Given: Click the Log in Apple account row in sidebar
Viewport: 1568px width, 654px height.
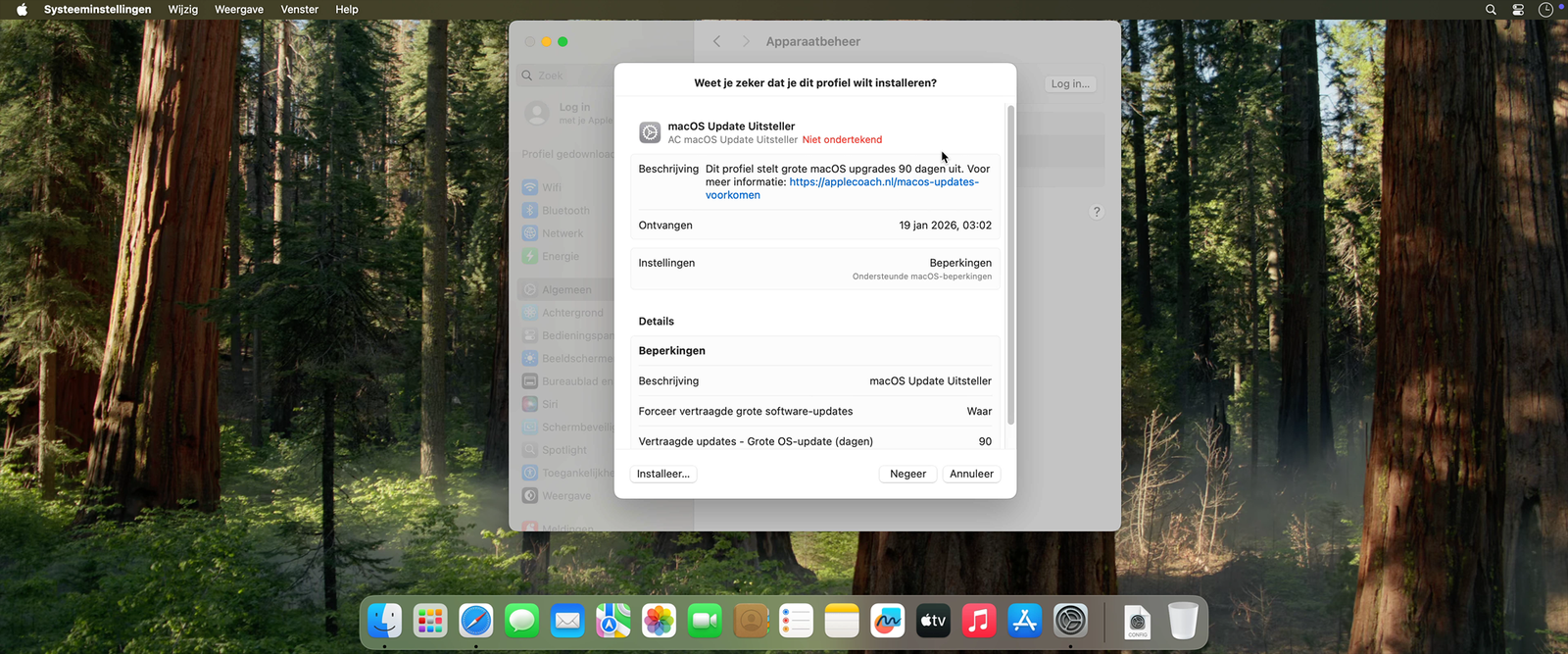Looking at the screenshot, I should tap(566, 113).
